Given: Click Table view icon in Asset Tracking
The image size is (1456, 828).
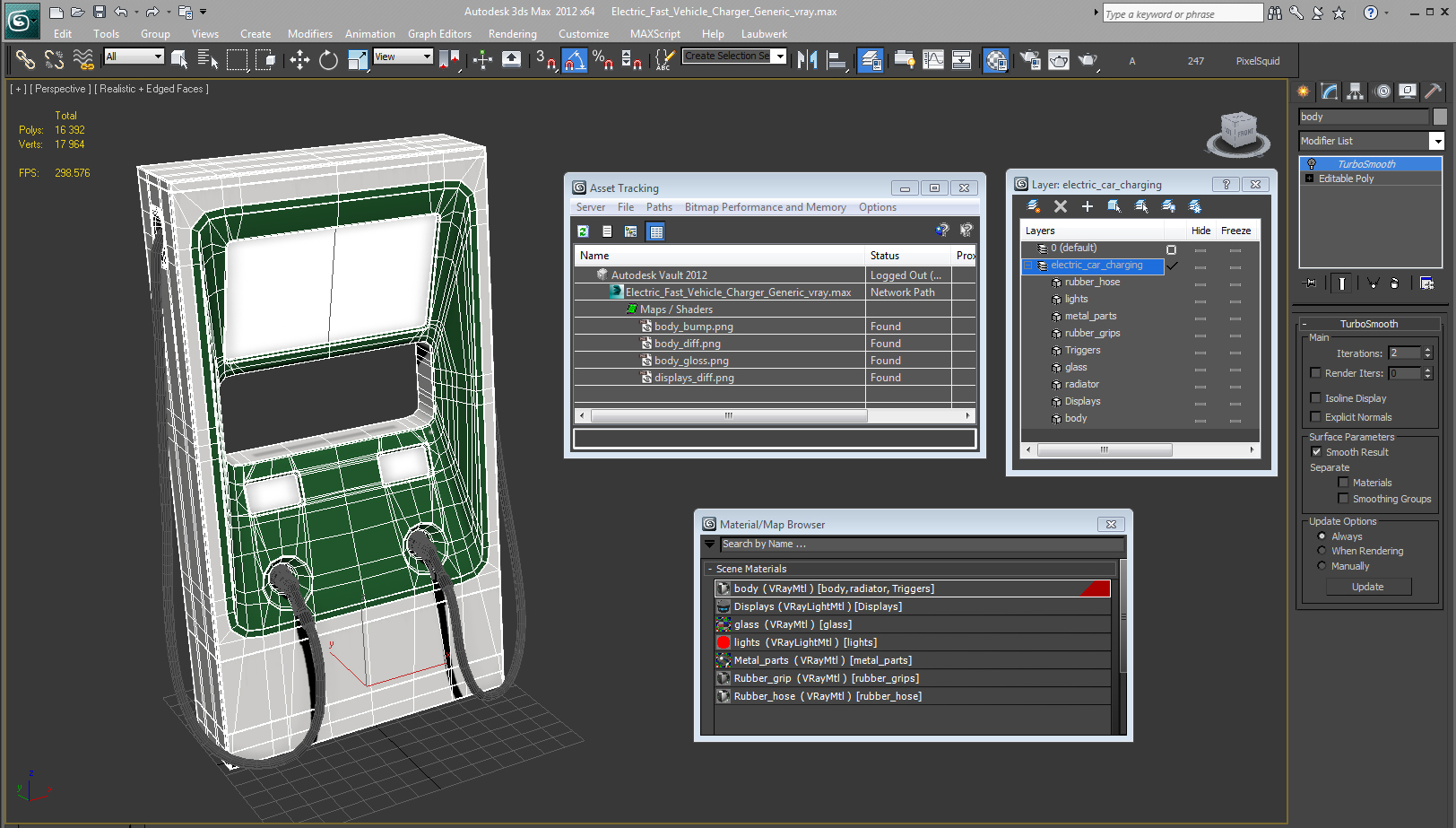Looking at the screenshot, I should pos(656,231).
